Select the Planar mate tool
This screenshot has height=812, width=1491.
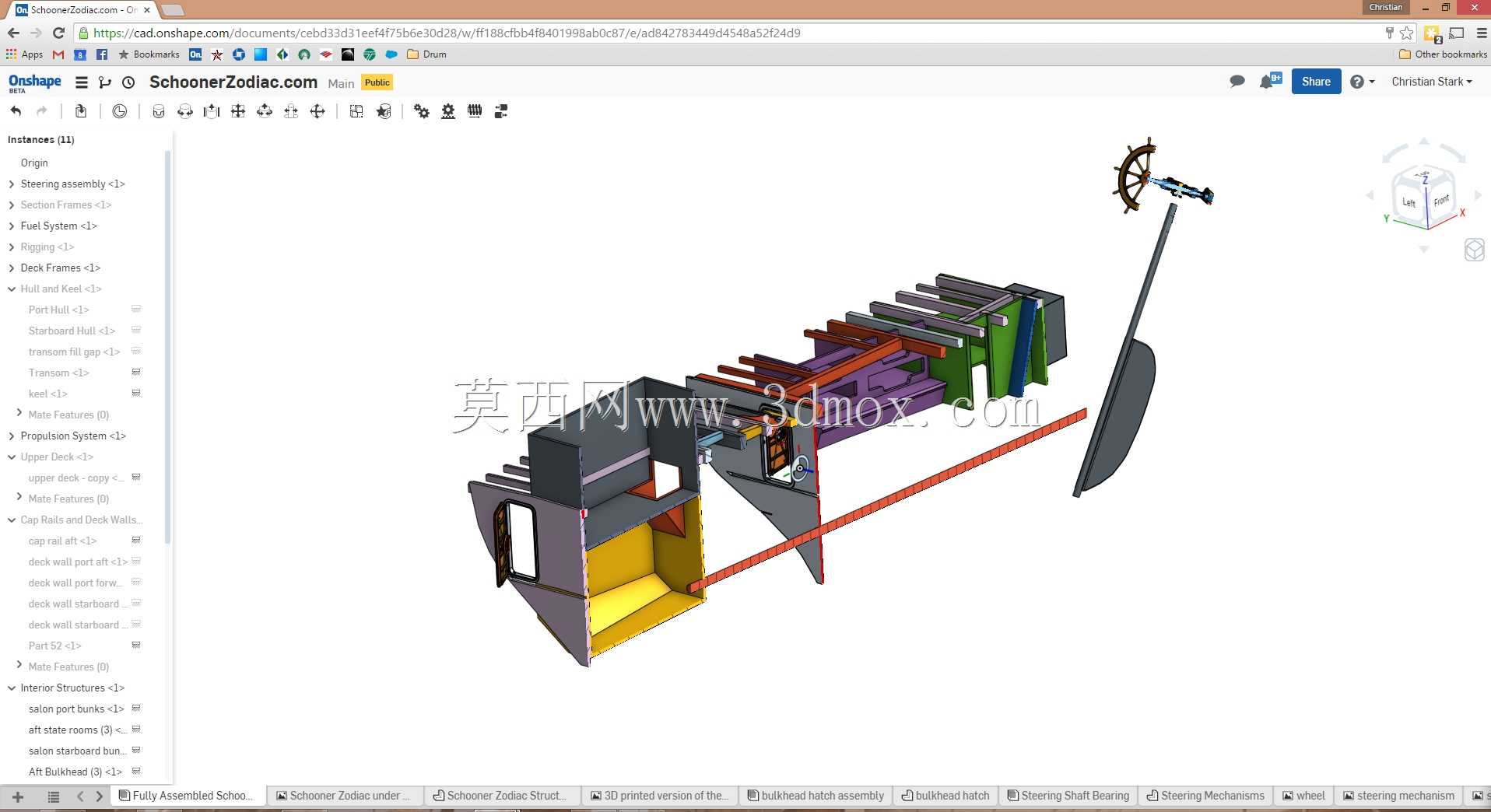click(238, 111)
